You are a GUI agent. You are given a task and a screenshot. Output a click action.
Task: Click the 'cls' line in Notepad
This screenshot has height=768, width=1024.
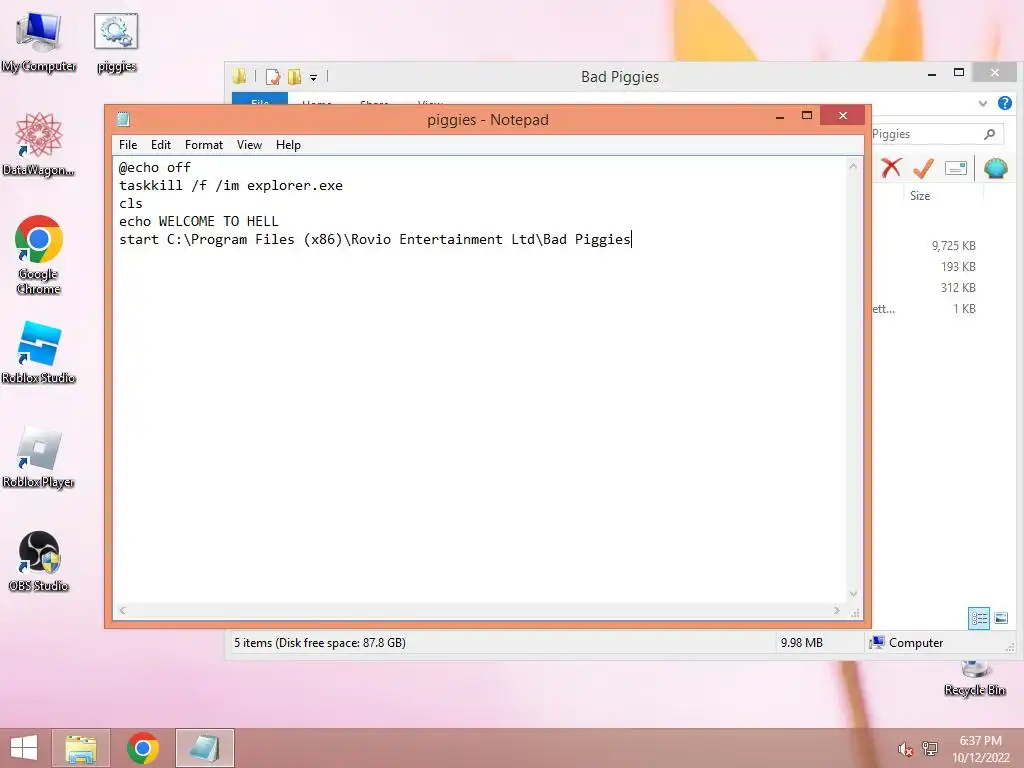point(131,203)
